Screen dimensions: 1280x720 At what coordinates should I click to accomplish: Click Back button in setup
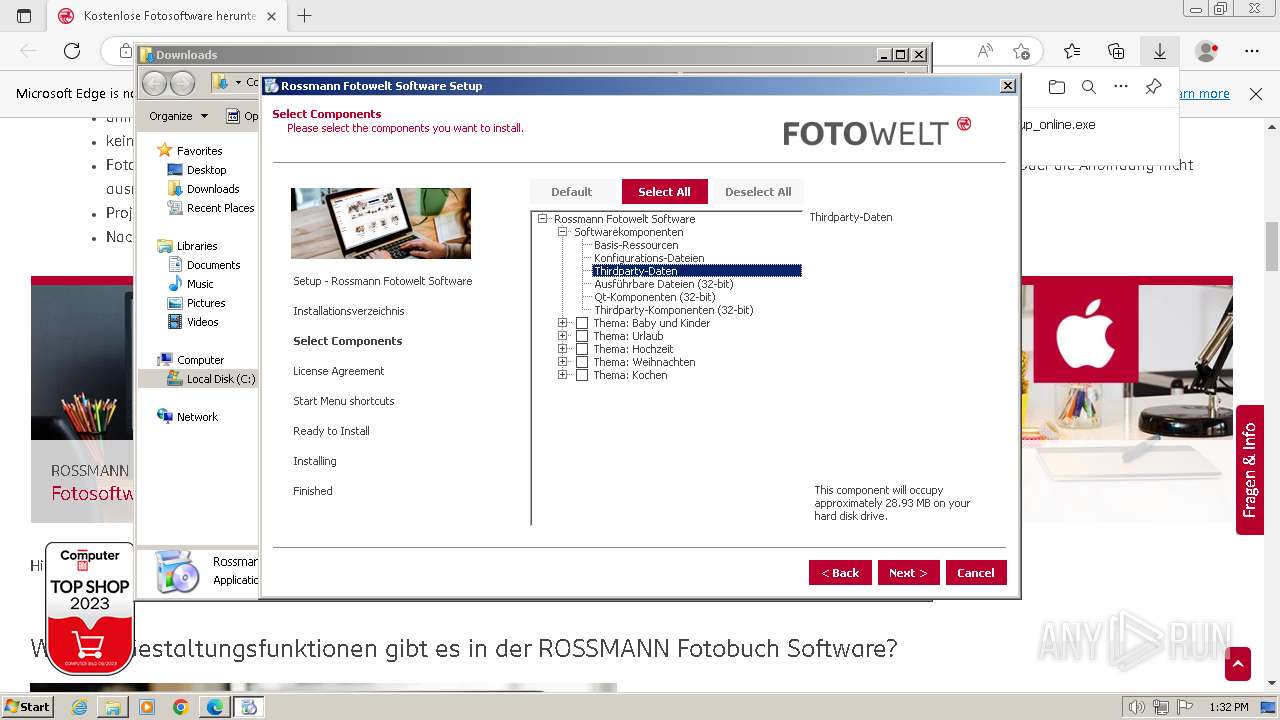coord(840,573)
